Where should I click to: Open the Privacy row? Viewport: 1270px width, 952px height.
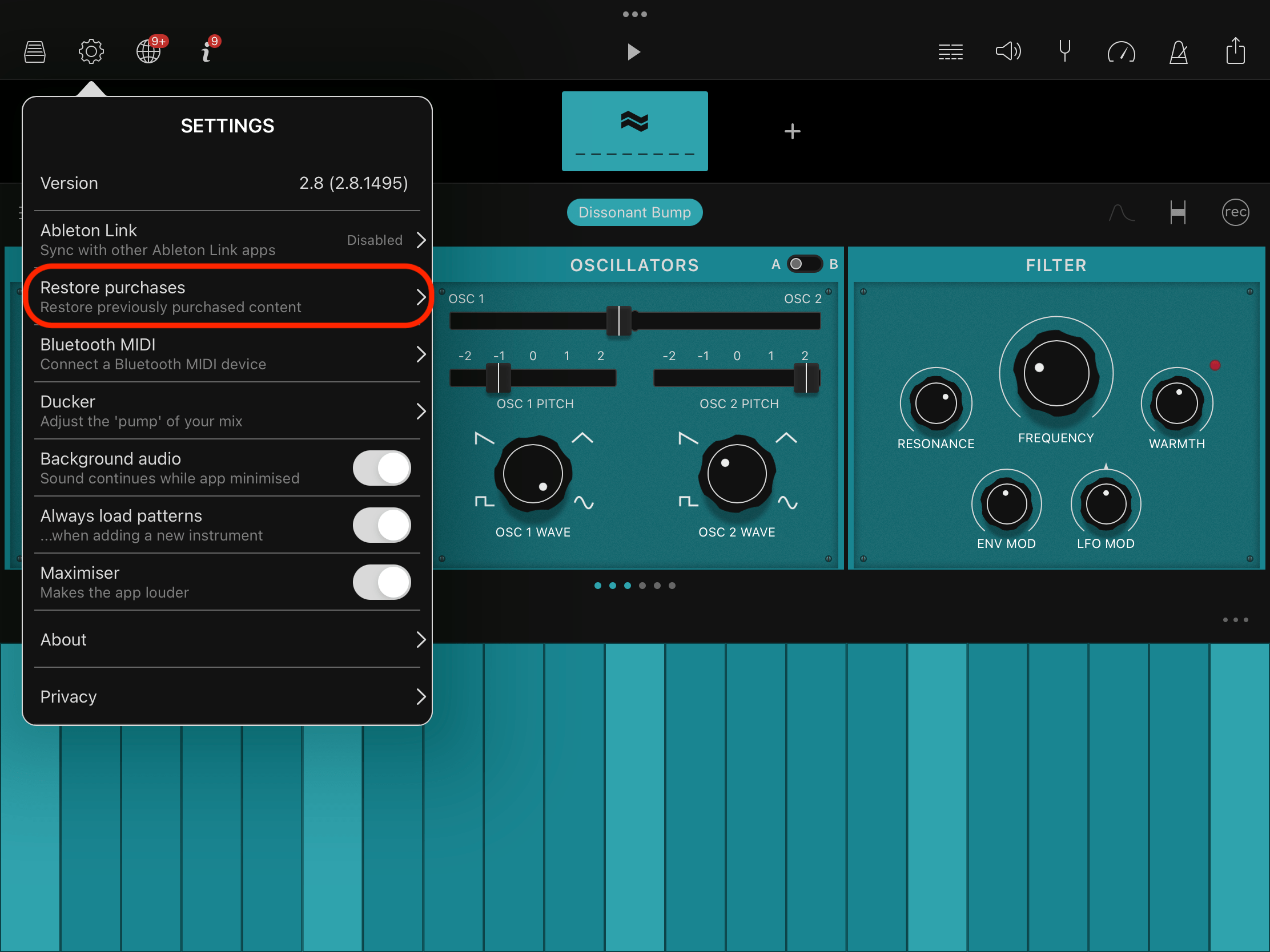pos(227,696)
